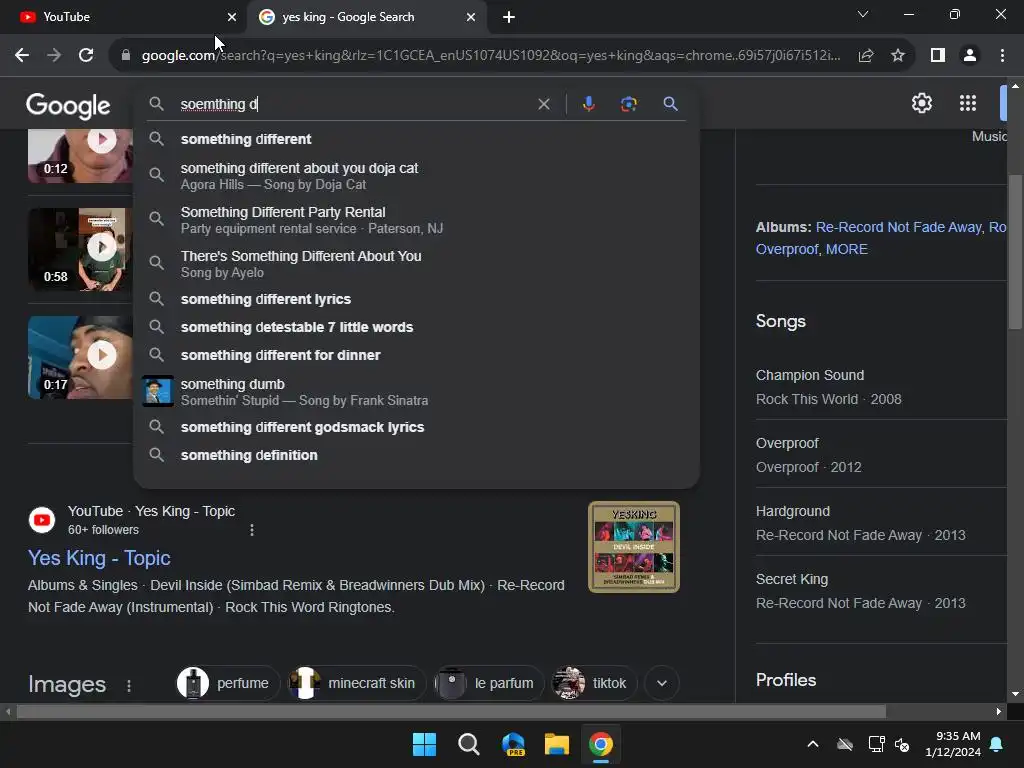The height and width of the screenshot is (768, 1024).
Task: Choose 'something different for dinner' suggestion
Action: (416, 355)
